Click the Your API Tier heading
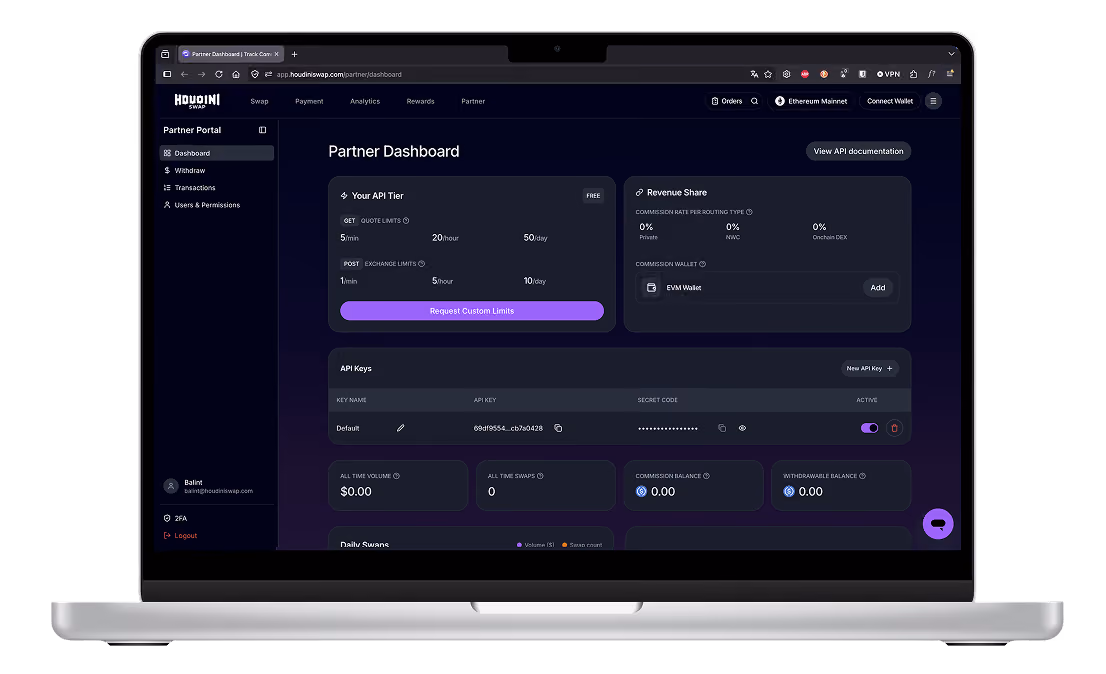The width and height of the screenshot is (1106, 674). tap(377, 196)
